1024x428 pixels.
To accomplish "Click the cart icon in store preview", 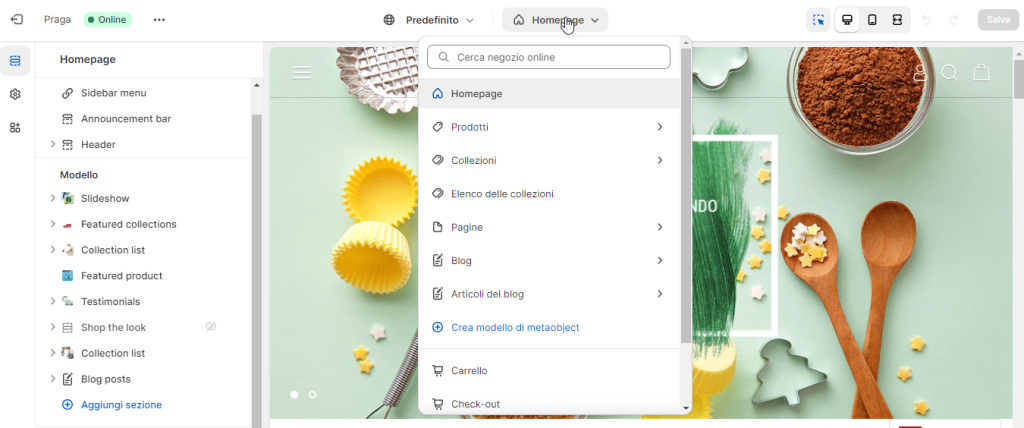I will pos(981,73).
